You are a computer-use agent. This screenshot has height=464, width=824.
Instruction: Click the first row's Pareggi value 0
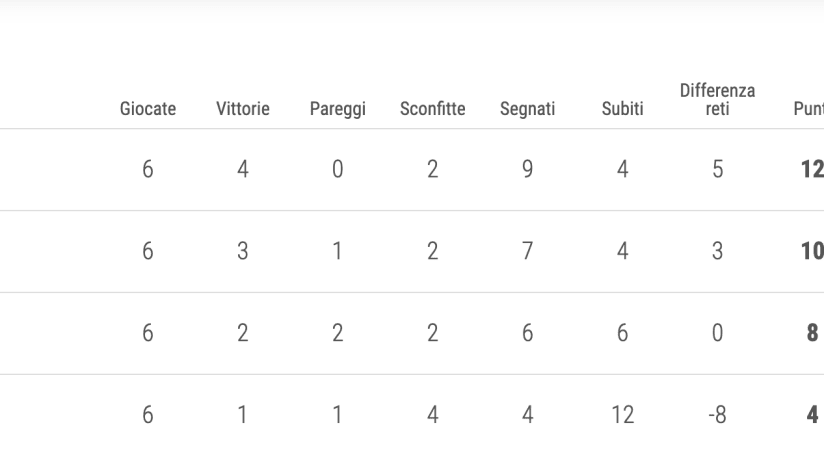[337, 169]
